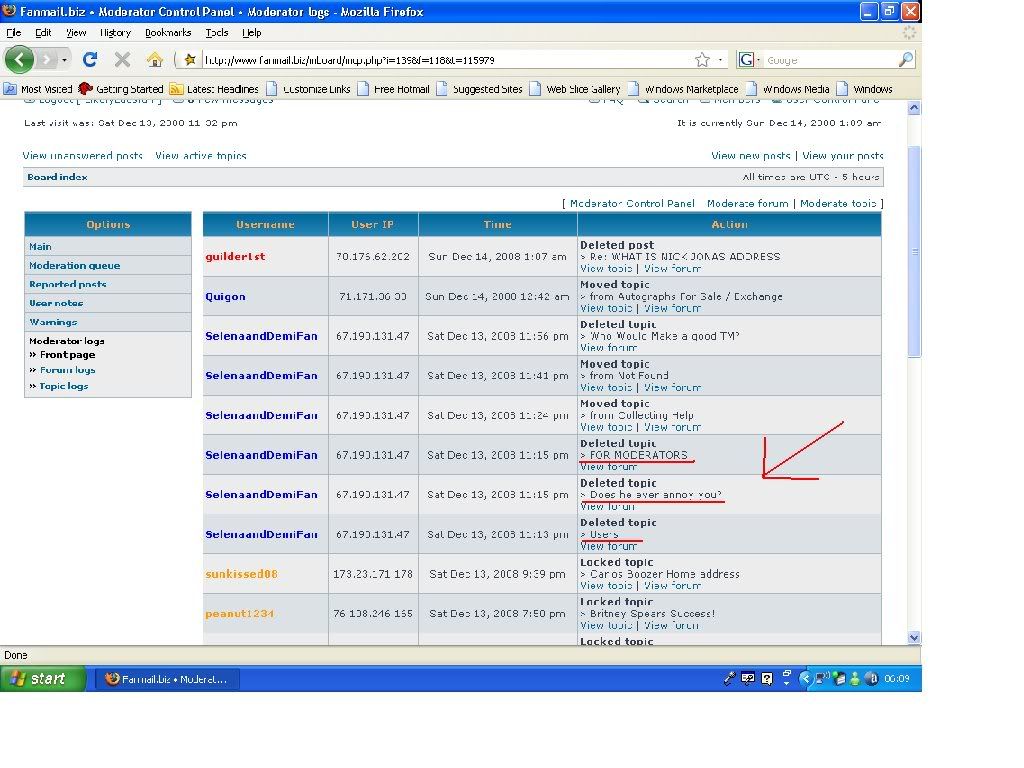Open the Web Slice Gallery bookmark
Viewport: 1024px width, 768px height.
pos(575,89)
